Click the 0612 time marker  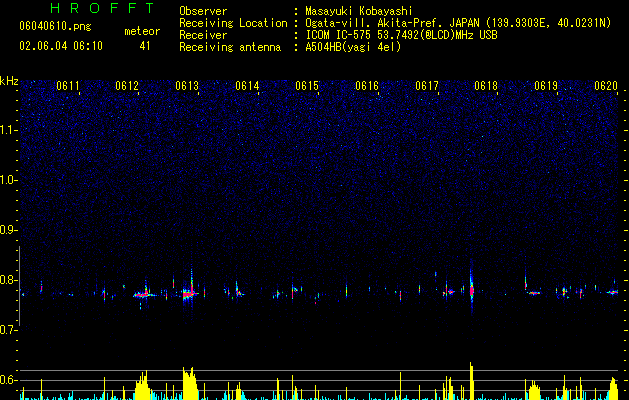pos(127,86)
